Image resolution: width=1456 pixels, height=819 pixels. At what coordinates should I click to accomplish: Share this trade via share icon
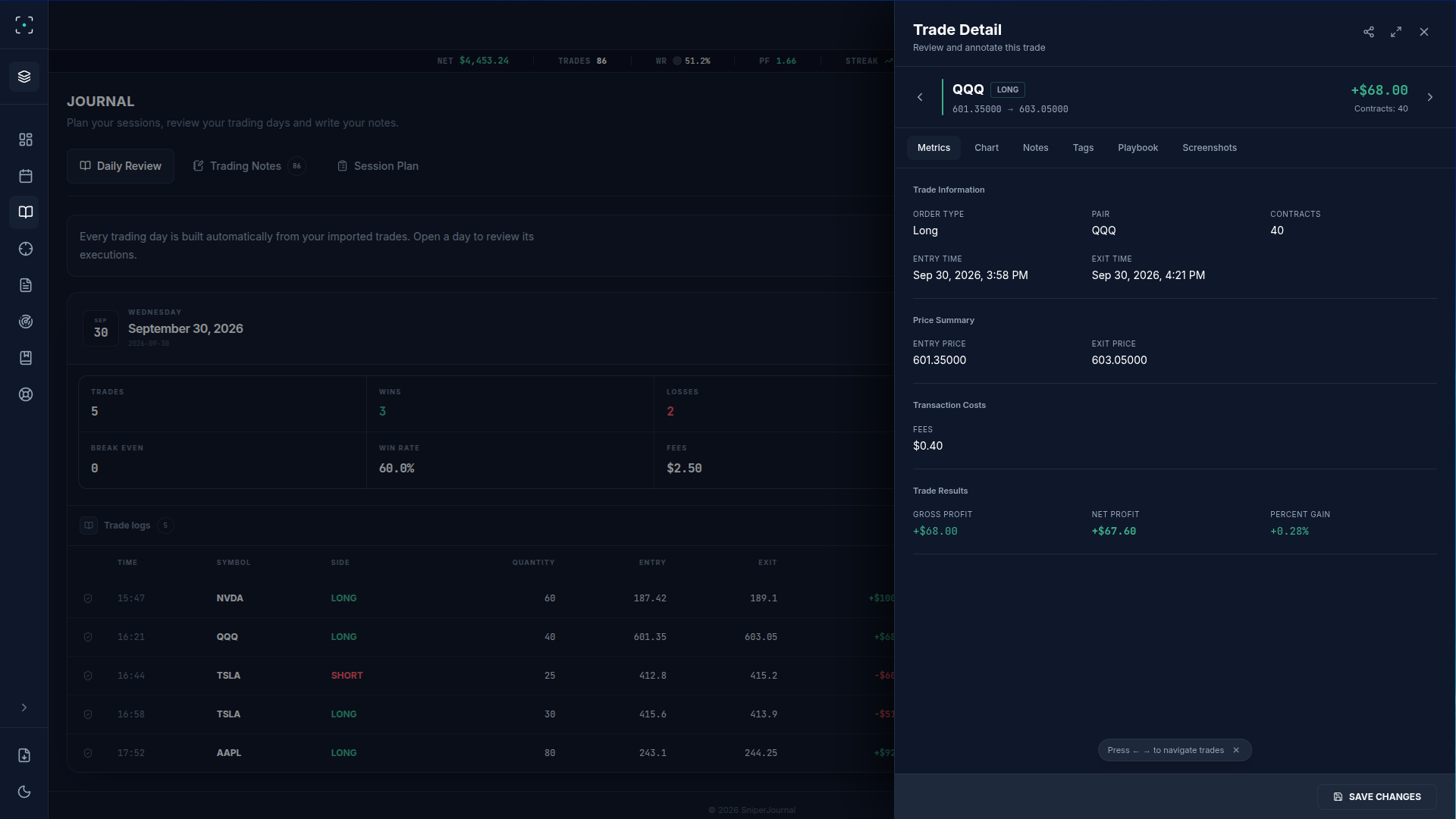click(x=1369, y=32)
